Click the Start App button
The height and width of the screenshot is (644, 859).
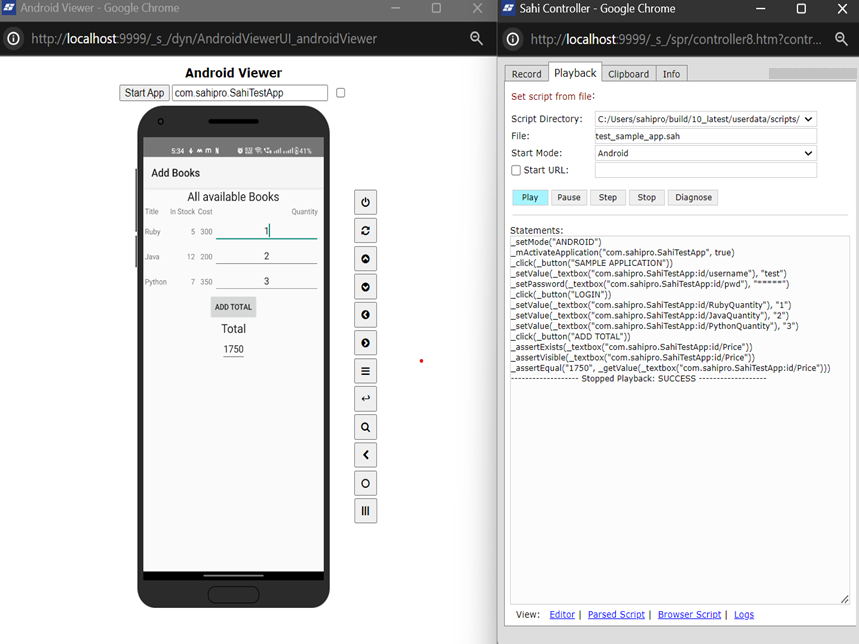coord(144,93)
